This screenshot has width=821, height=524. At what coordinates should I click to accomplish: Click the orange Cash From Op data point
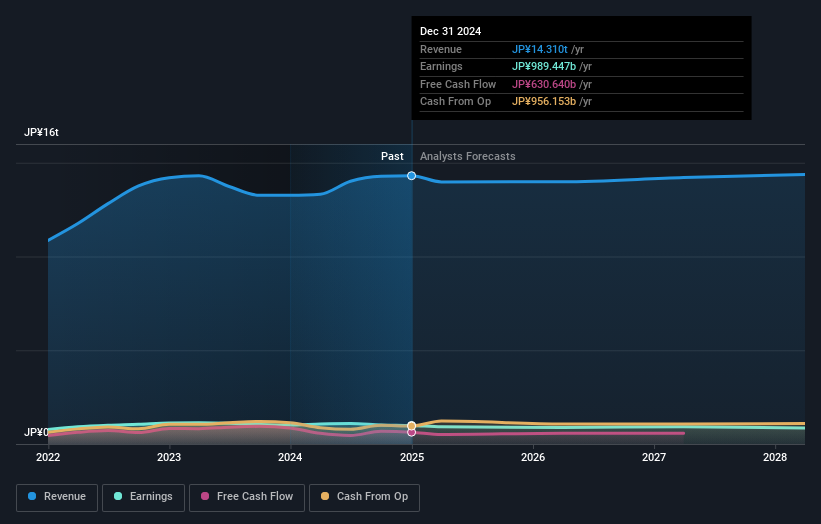pyautogui.click(x=412, y=426)
